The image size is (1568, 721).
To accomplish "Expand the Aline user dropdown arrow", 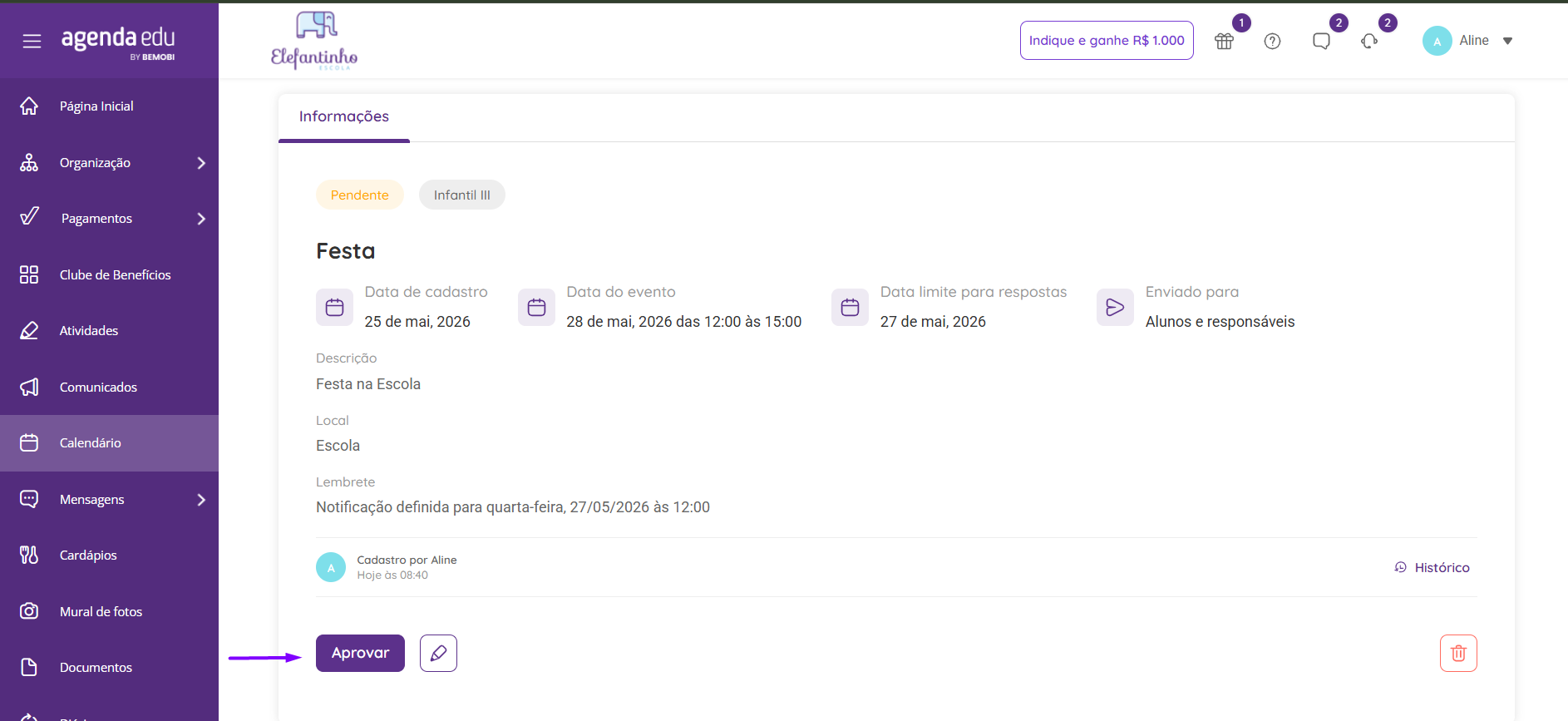I will (x=1507, y=41).
